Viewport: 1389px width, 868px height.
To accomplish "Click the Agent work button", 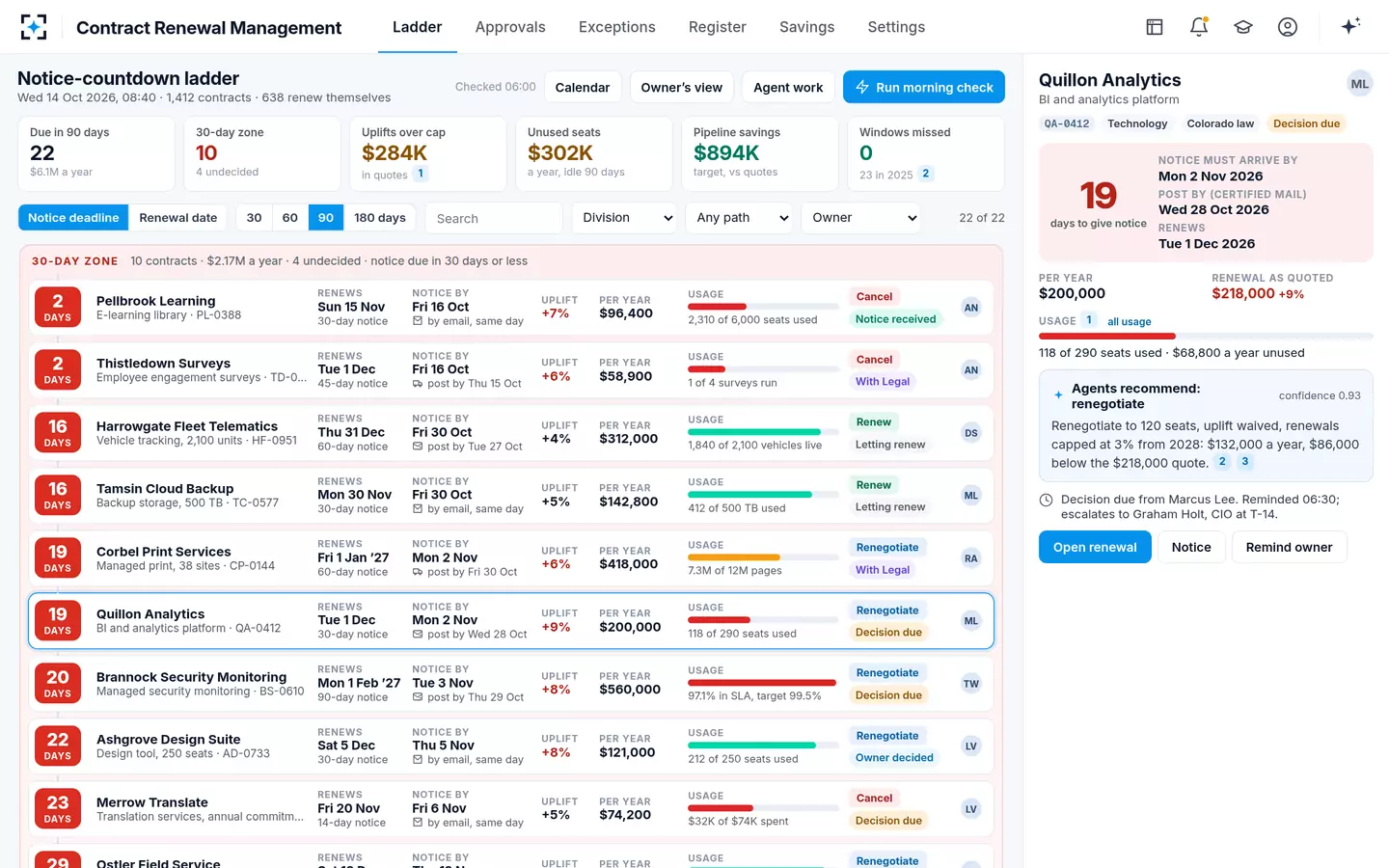I will 788,87.
